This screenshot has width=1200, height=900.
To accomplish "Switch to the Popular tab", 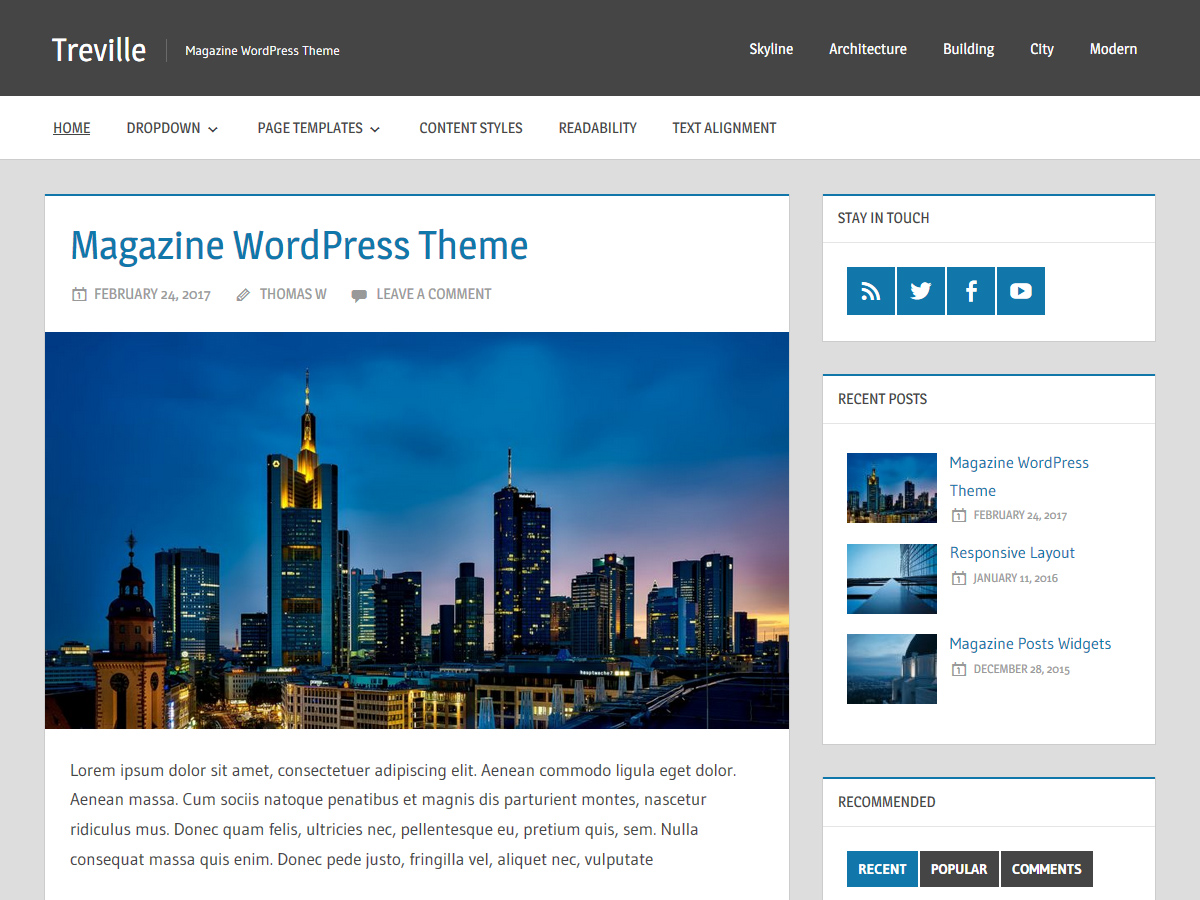I will (x=958, y=869).
